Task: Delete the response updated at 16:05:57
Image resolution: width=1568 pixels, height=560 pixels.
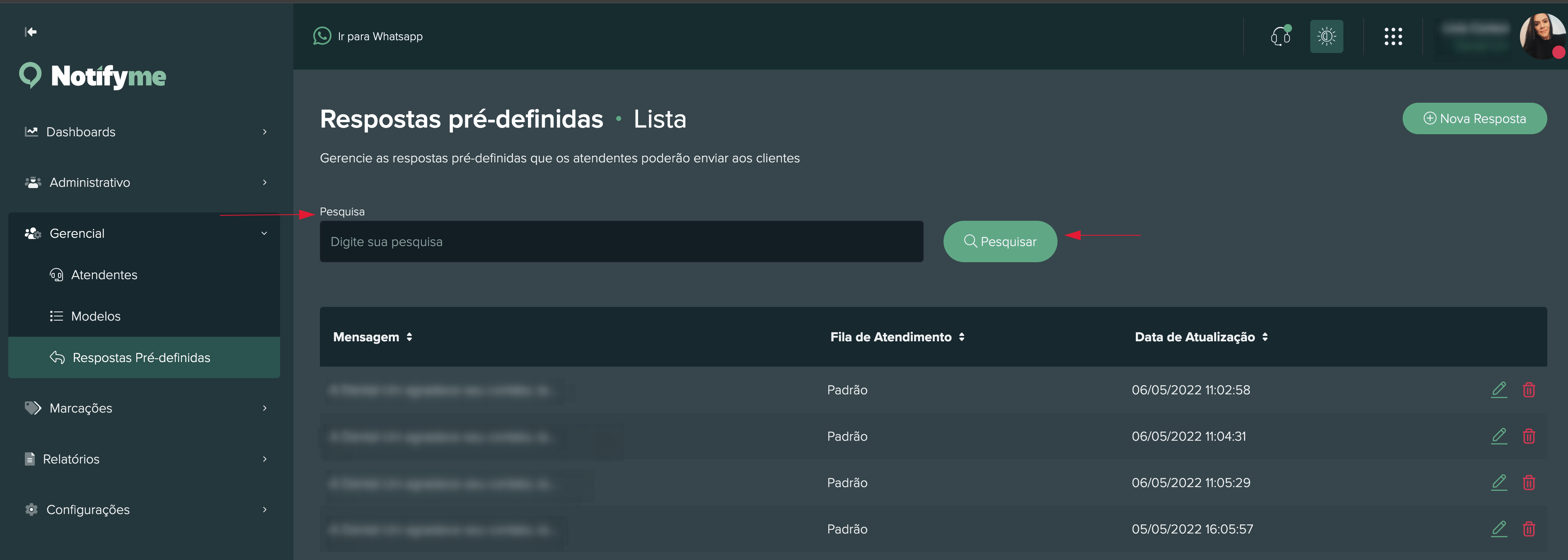Action: 1529,529
